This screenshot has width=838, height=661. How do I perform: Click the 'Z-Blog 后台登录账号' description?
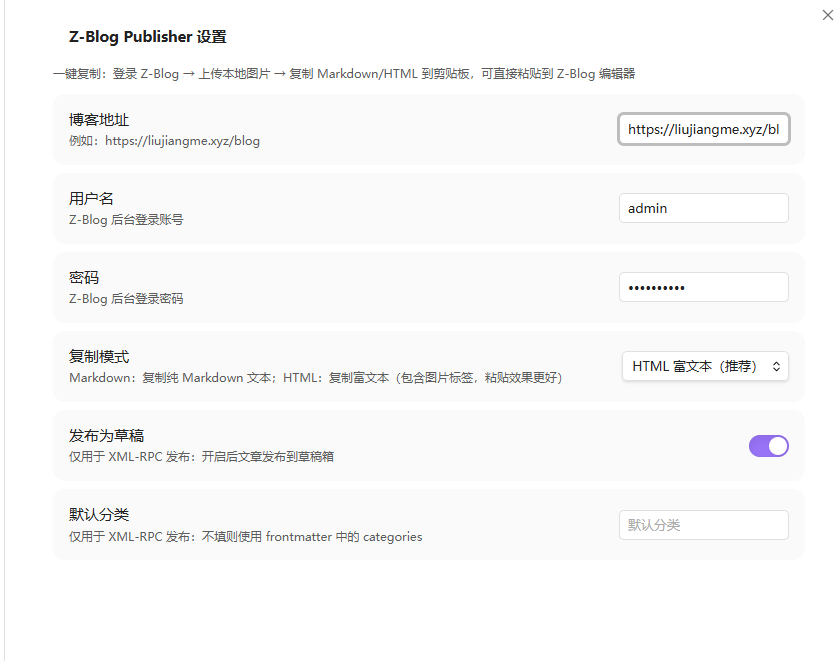(x=126, y=220)
